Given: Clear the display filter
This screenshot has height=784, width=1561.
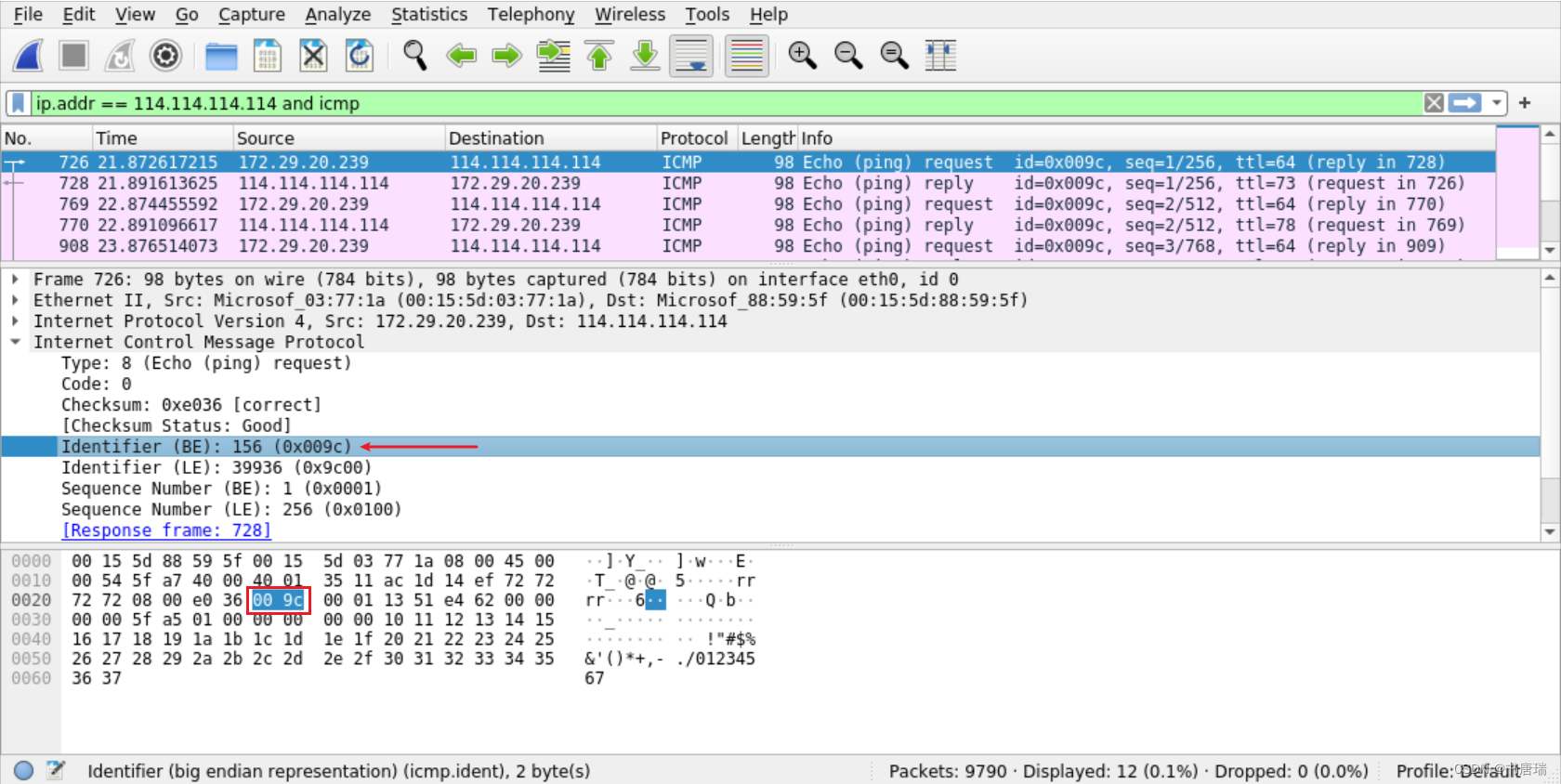Looking at the screenshot, I should tap(1434, 103).
